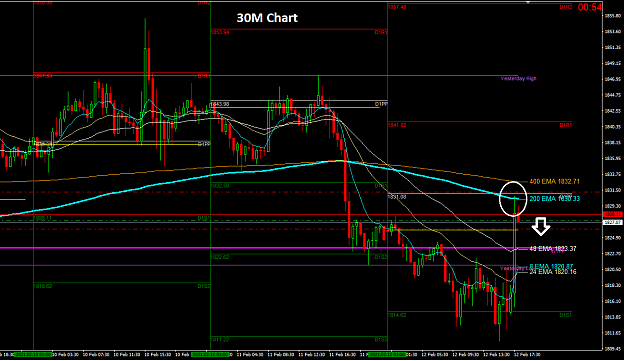Click the white price tag on price axis
Image resolution: width=625 pixels, height=361 pixels.
click(x=613, y=222)
